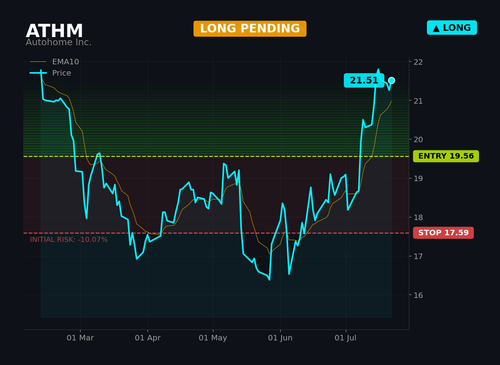Click the STOP 17.59 price label
The width and height of the screenshot is (500, 365).
point(443,233)
